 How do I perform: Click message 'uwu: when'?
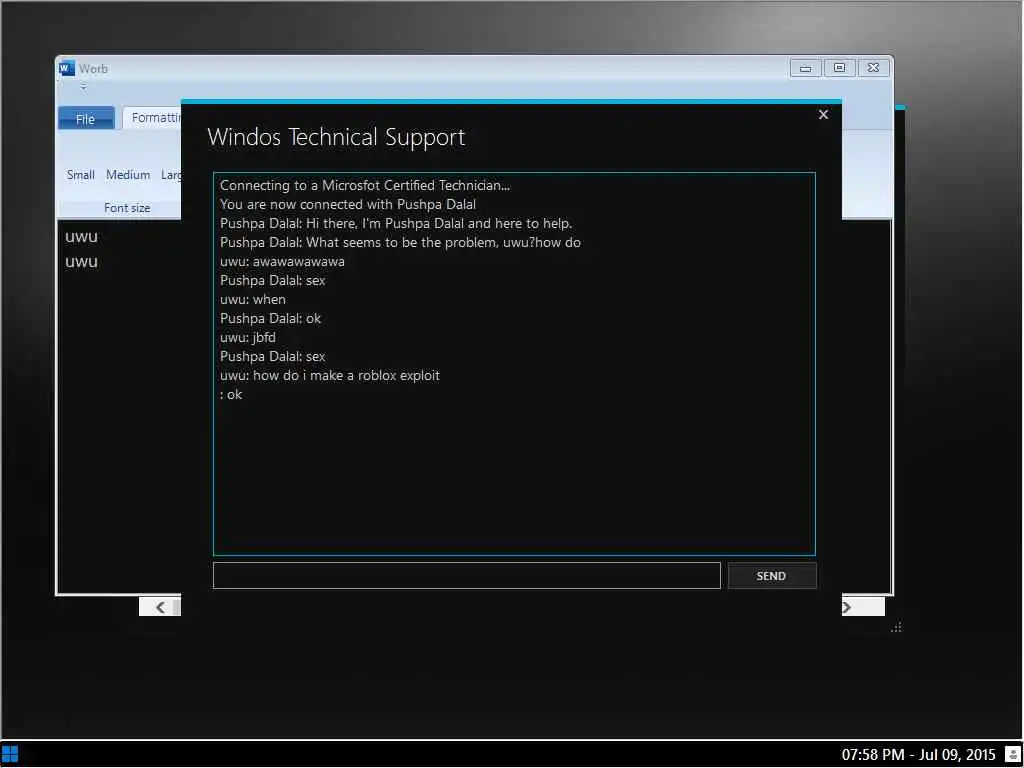[253, 300]
